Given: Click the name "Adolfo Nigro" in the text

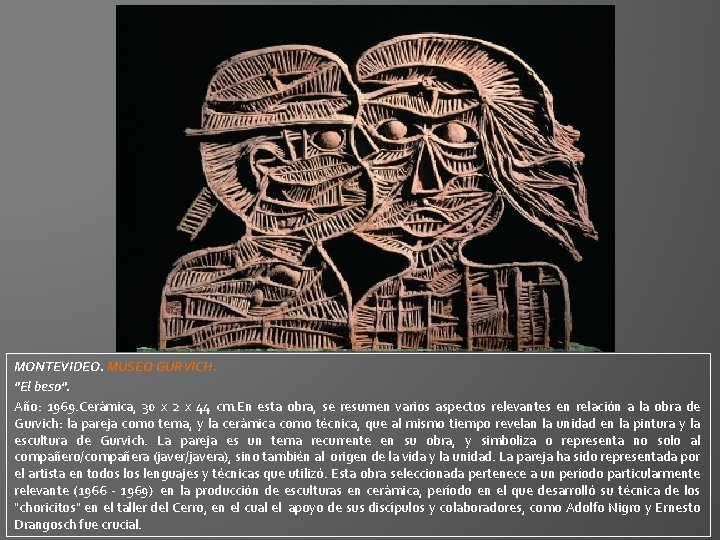Looking at the screenshot, I should [603, 507].
